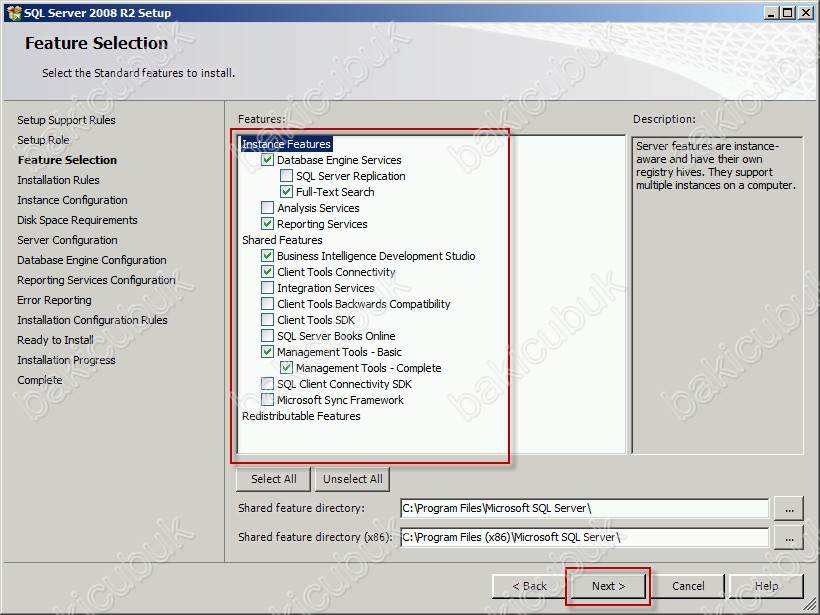Click Server Configuration step

click(67, 240)
